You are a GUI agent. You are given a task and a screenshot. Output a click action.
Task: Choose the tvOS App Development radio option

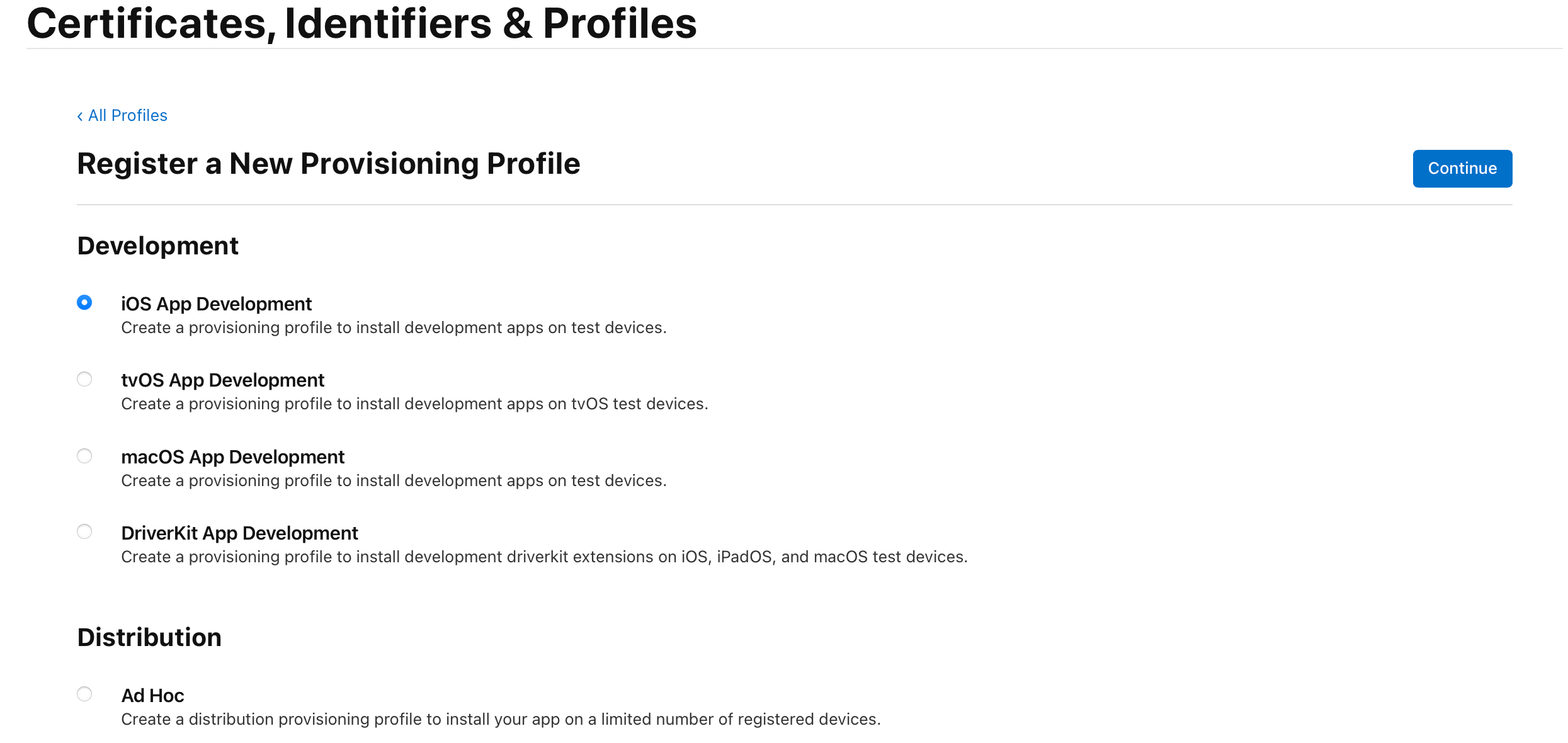click(x=84, y=379)
